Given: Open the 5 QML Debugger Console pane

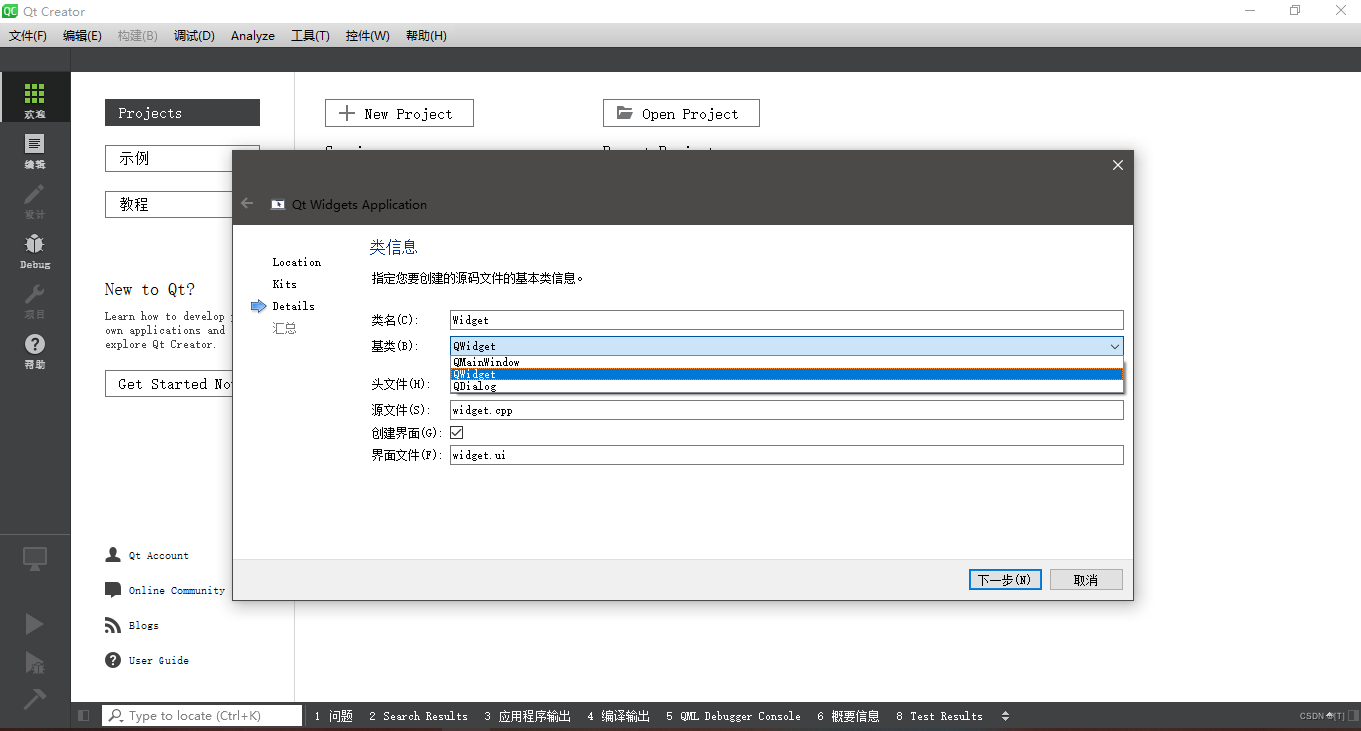Looking at the screenshot, I should (x=733, y=716).
